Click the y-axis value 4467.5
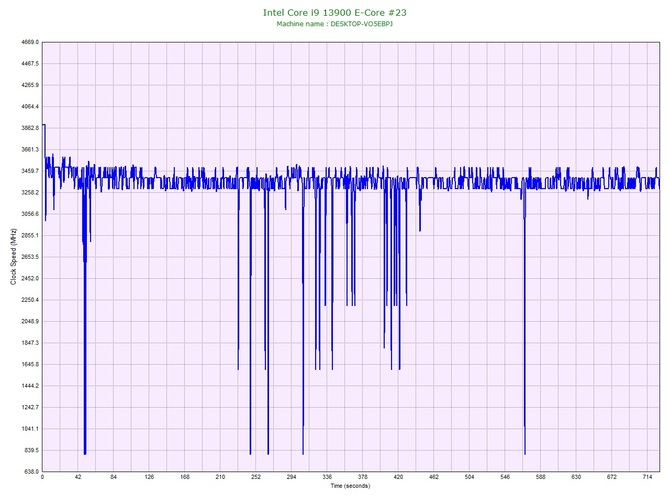 [x=30, y=64]
